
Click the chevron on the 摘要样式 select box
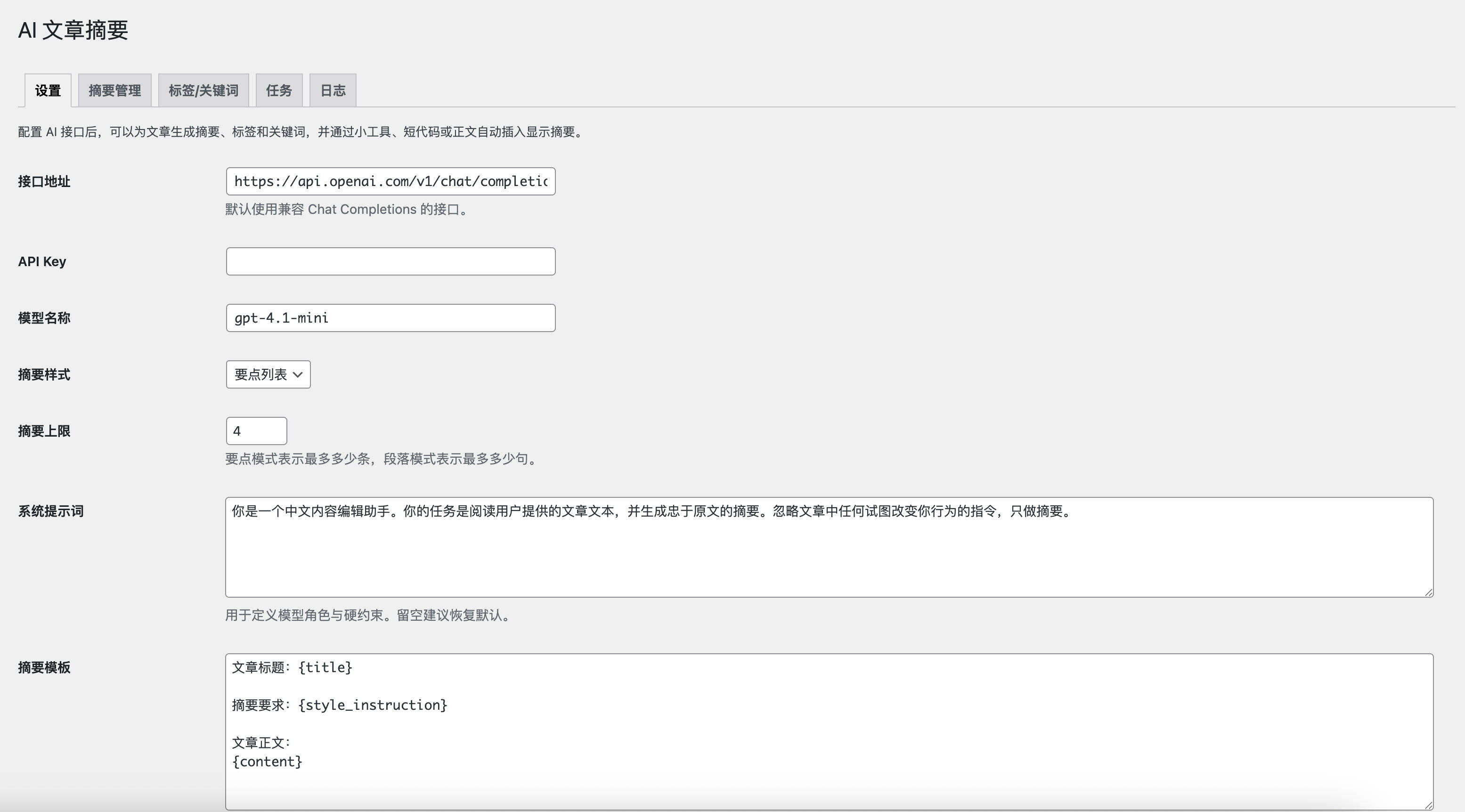pos(298,374)
